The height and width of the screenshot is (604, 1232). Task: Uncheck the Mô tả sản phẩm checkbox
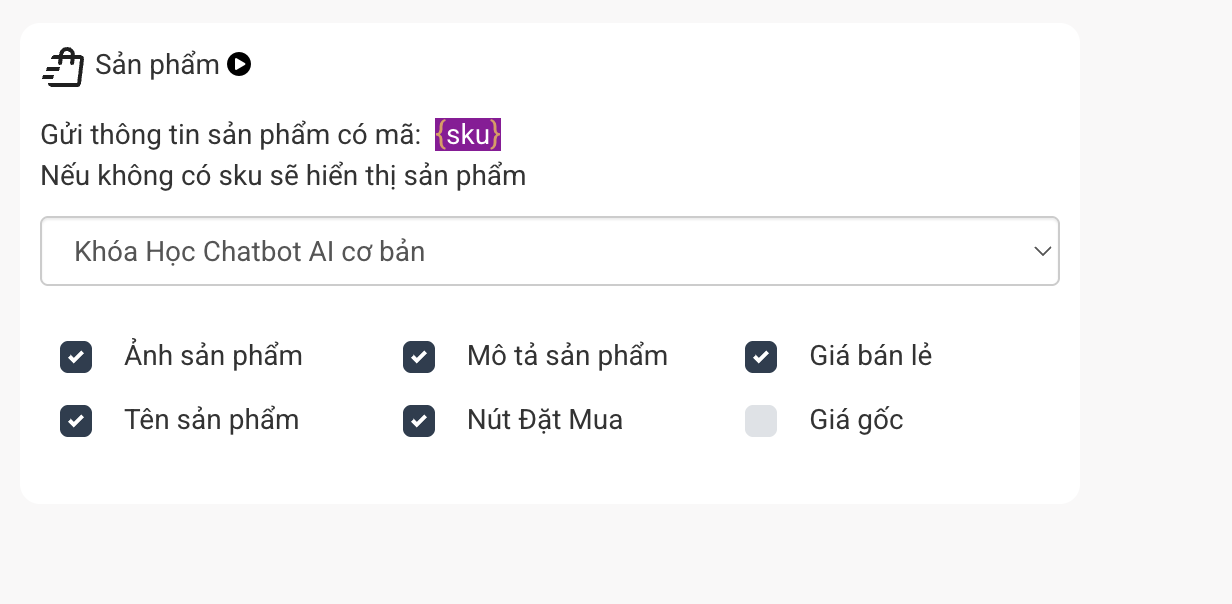pos(419,357)
